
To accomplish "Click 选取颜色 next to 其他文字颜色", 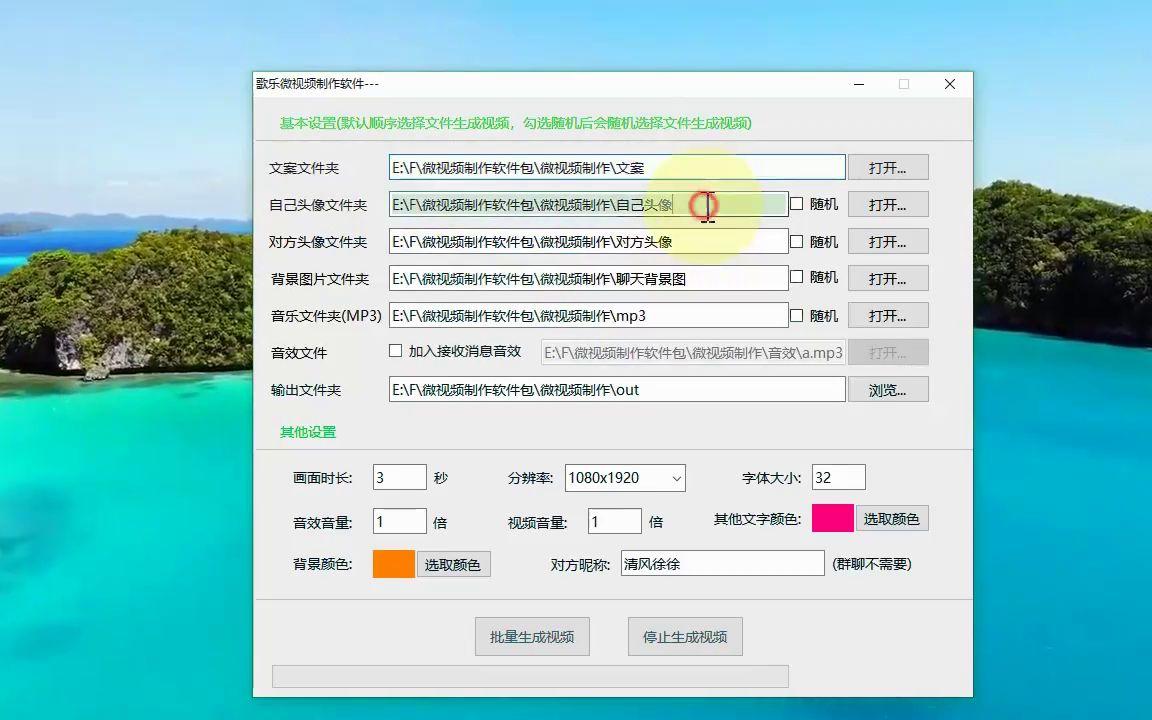I will pyautogui.click(x=891, y=519).
